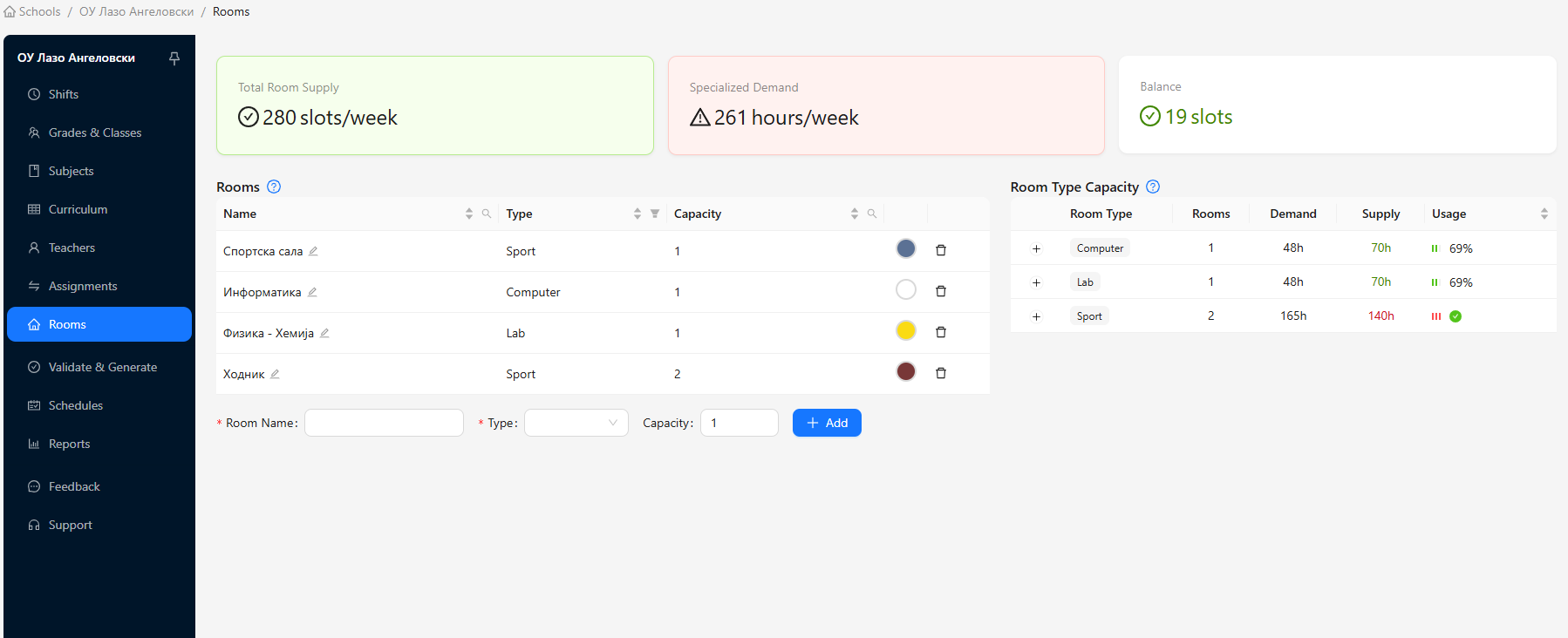This screenshot has width=1568, height=638.
Task: Open help for Room Type Capacity
Action: (1153, 187)
